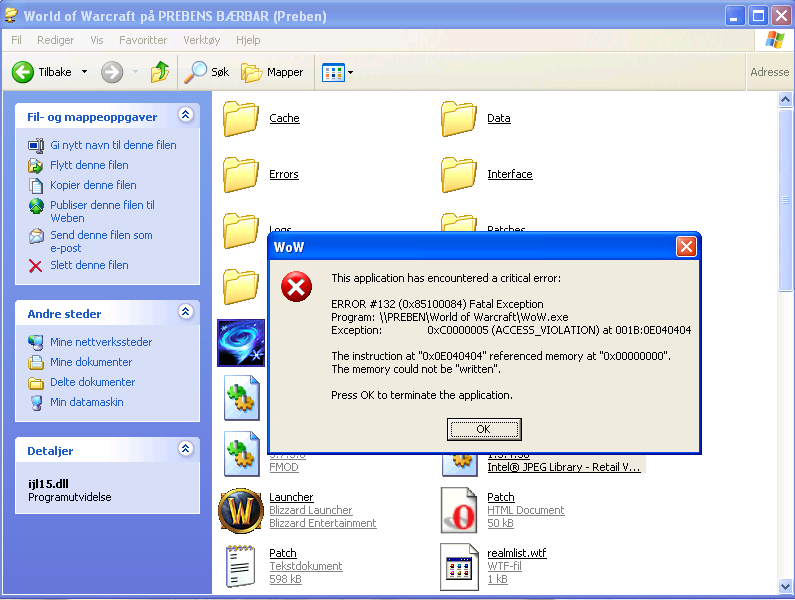Click the realmlist.wtf file name
Image resolution: width=795 pixels, height=600 pixels.
[x=517, y=553]
